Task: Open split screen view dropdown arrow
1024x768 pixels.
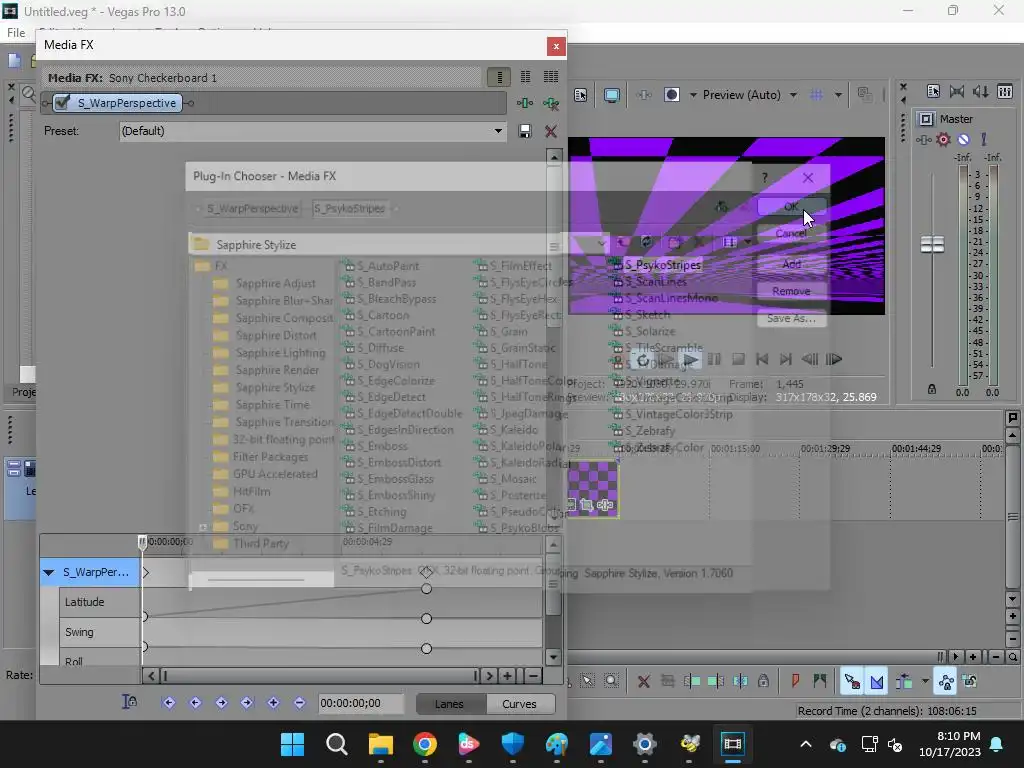Action: click(693, 95)
